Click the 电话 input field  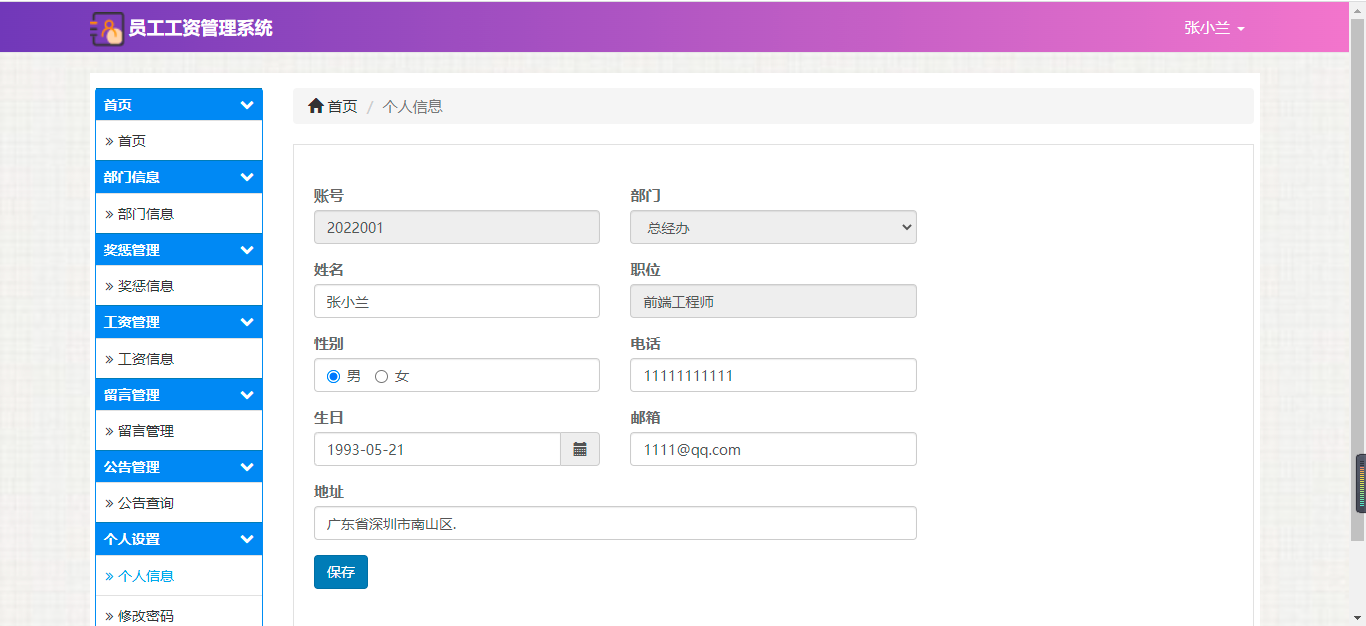[773, 375]
